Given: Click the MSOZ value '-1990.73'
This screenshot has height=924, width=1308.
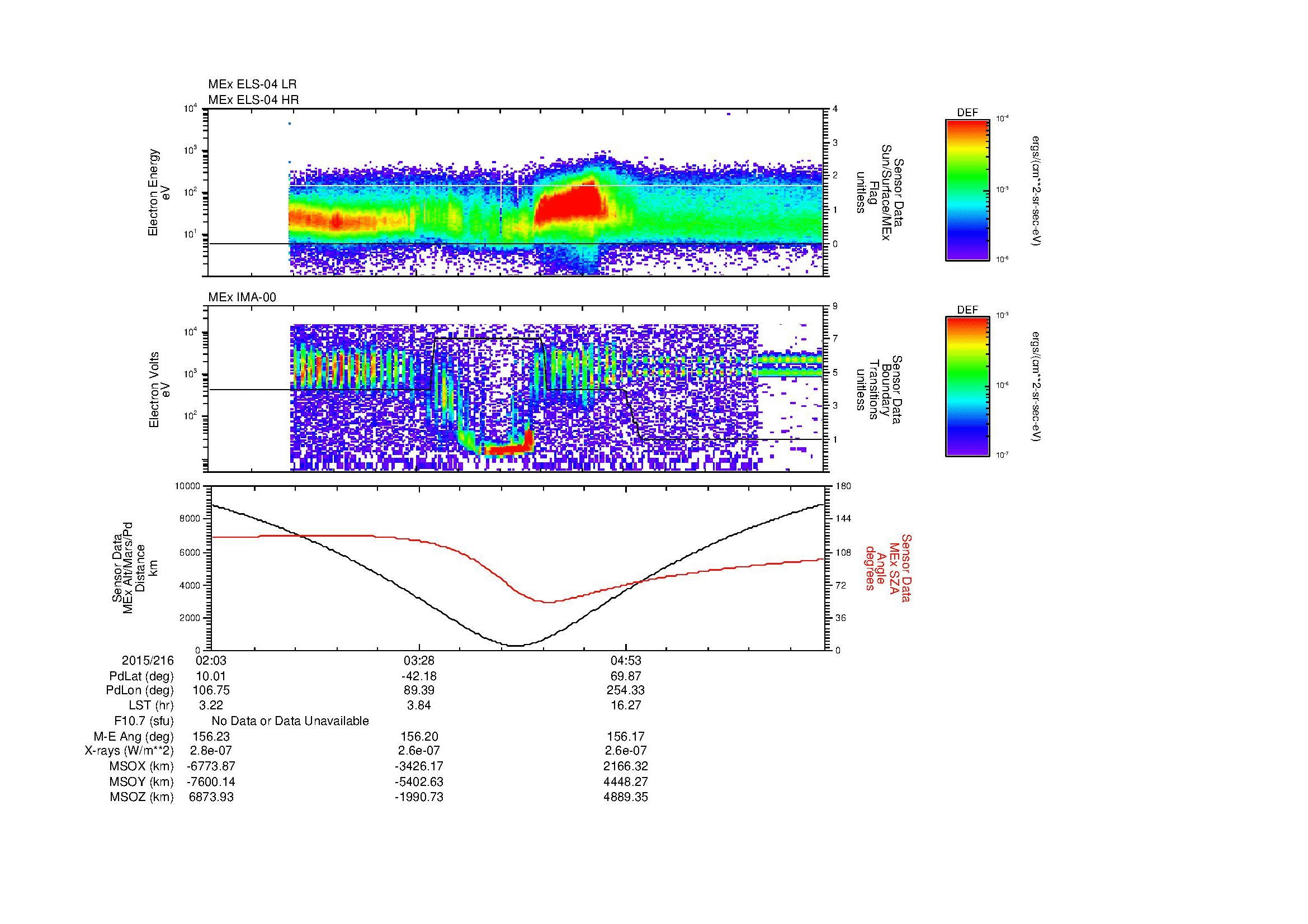Looking at the screenshot, I should (x=419, y=797).
